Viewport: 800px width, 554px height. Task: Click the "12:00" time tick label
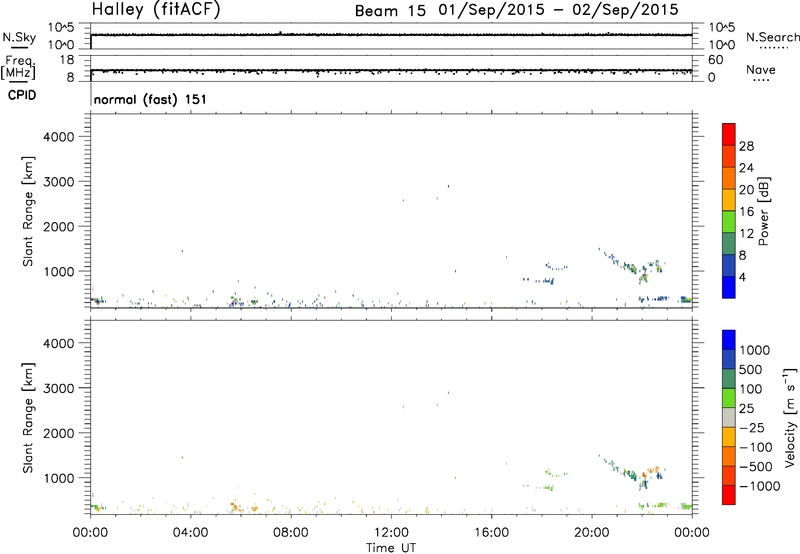point(391,533)
